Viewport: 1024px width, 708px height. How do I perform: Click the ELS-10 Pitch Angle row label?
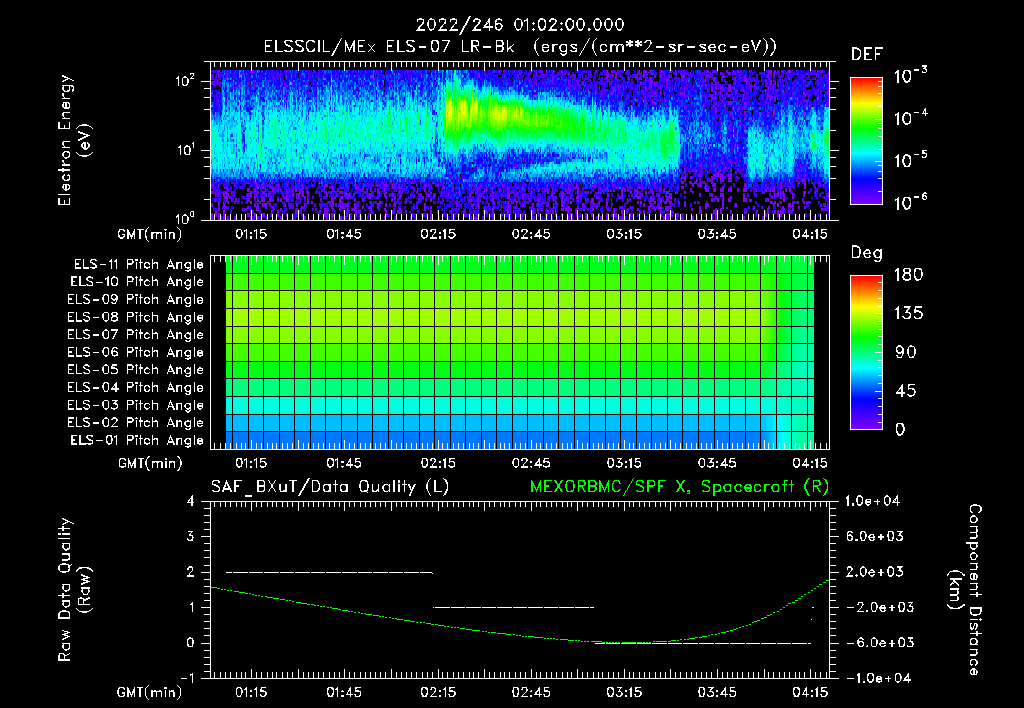(137, 282)
